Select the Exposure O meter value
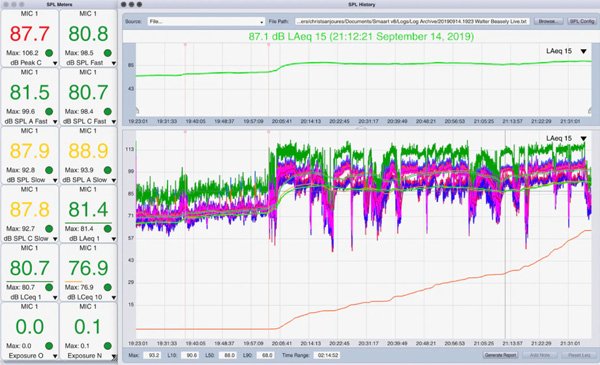The image size is (600, 365). click(x=29, y=326)
